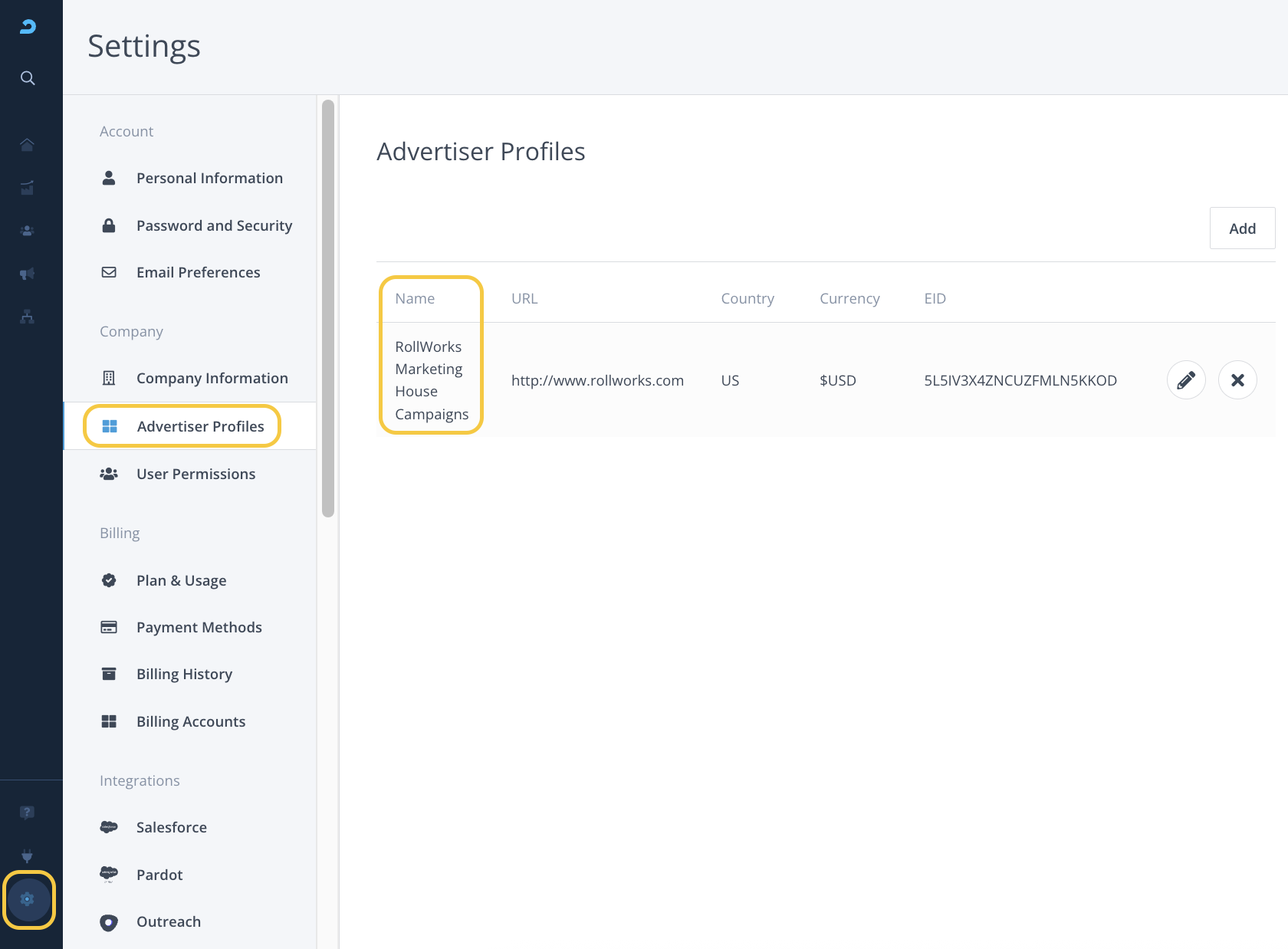The height and width of the screenshot is (949, 1288).
Task: Click the settings gear icon
Action: tap(28, 899)
